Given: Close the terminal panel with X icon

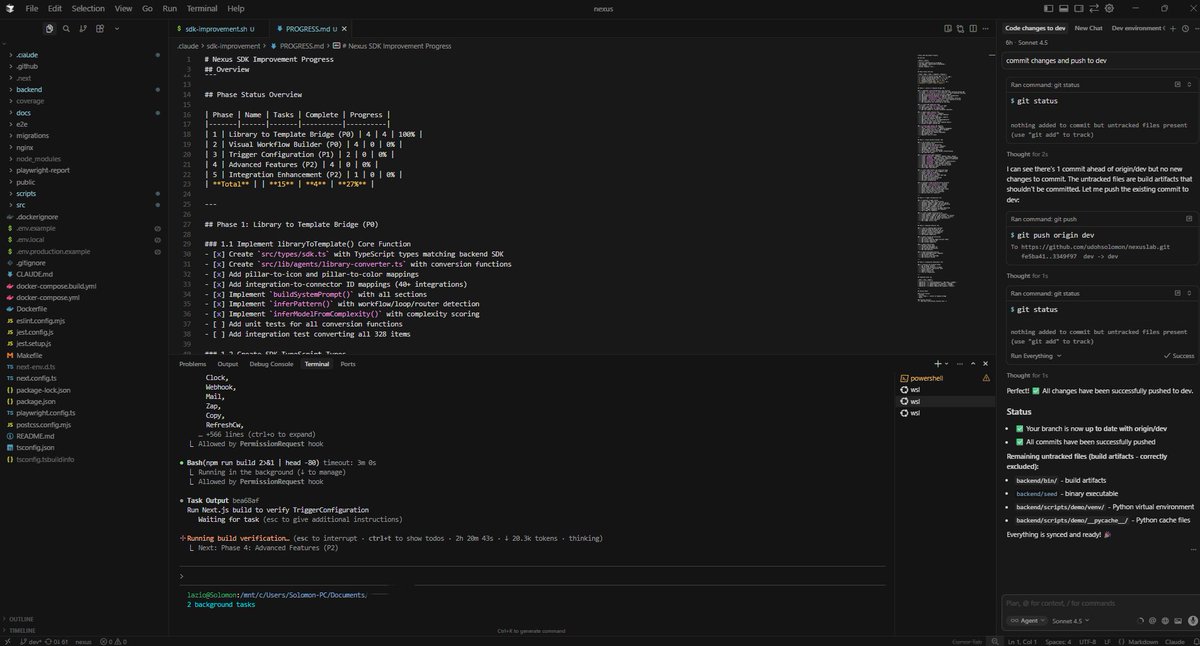Looking at the screenshot, I should 985,363.
